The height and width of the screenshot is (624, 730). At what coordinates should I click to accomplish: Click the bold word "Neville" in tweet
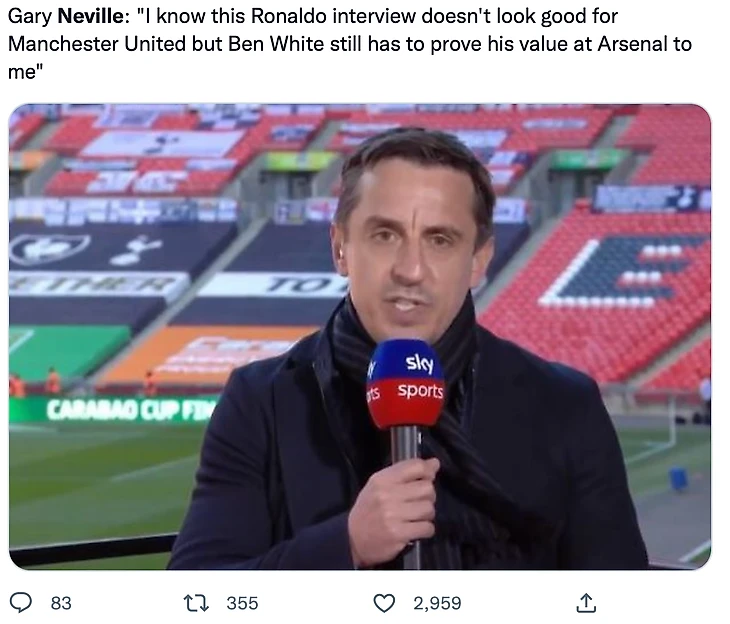pyautogui.click(x=90, y=17)
